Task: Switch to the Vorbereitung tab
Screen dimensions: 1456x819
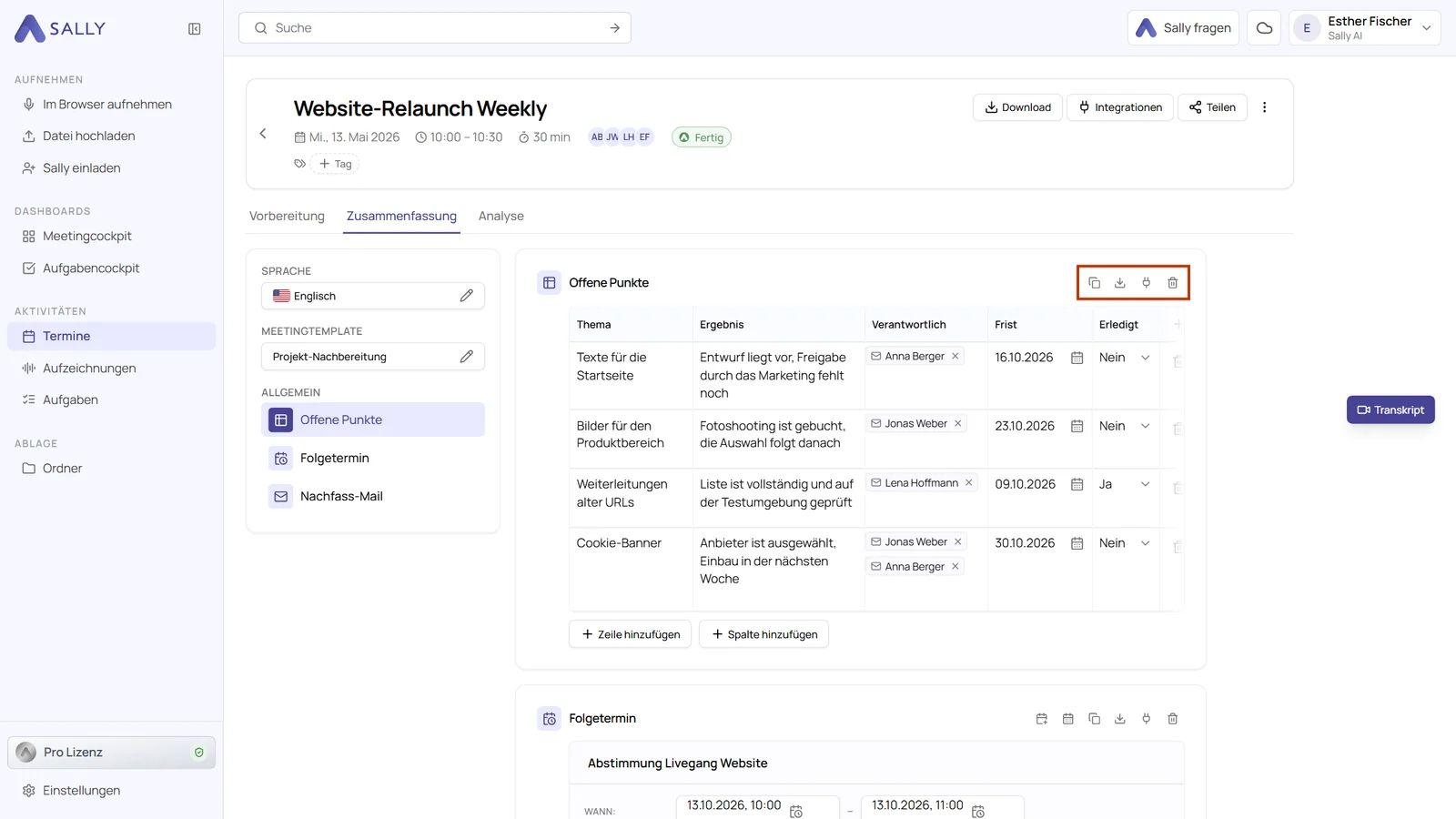Action: coord(287,217)
